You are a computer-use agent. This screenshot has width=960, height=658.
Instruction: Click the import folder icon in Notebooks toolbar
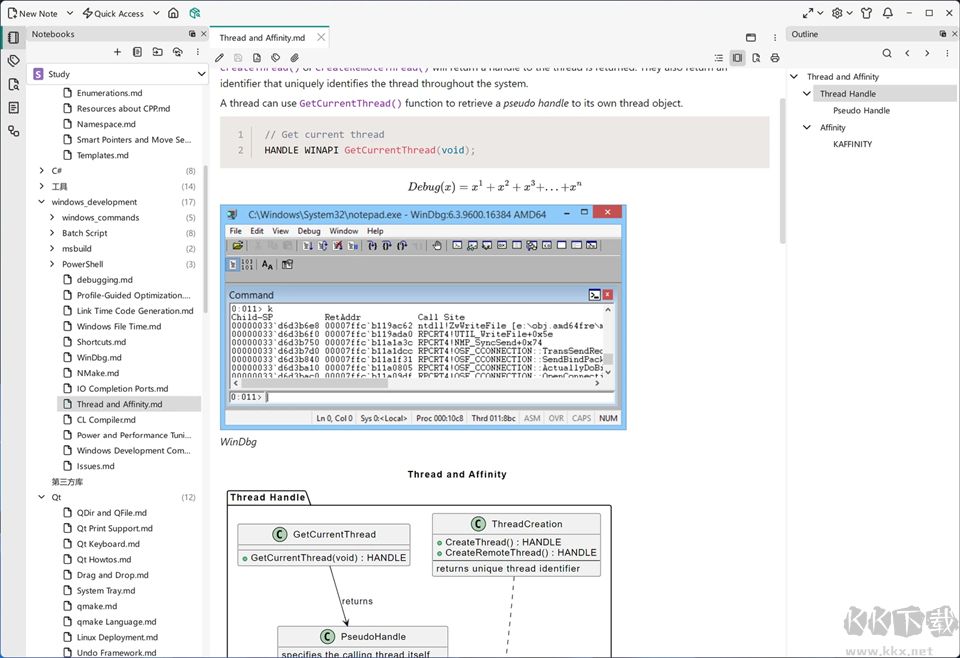(157, 52)
